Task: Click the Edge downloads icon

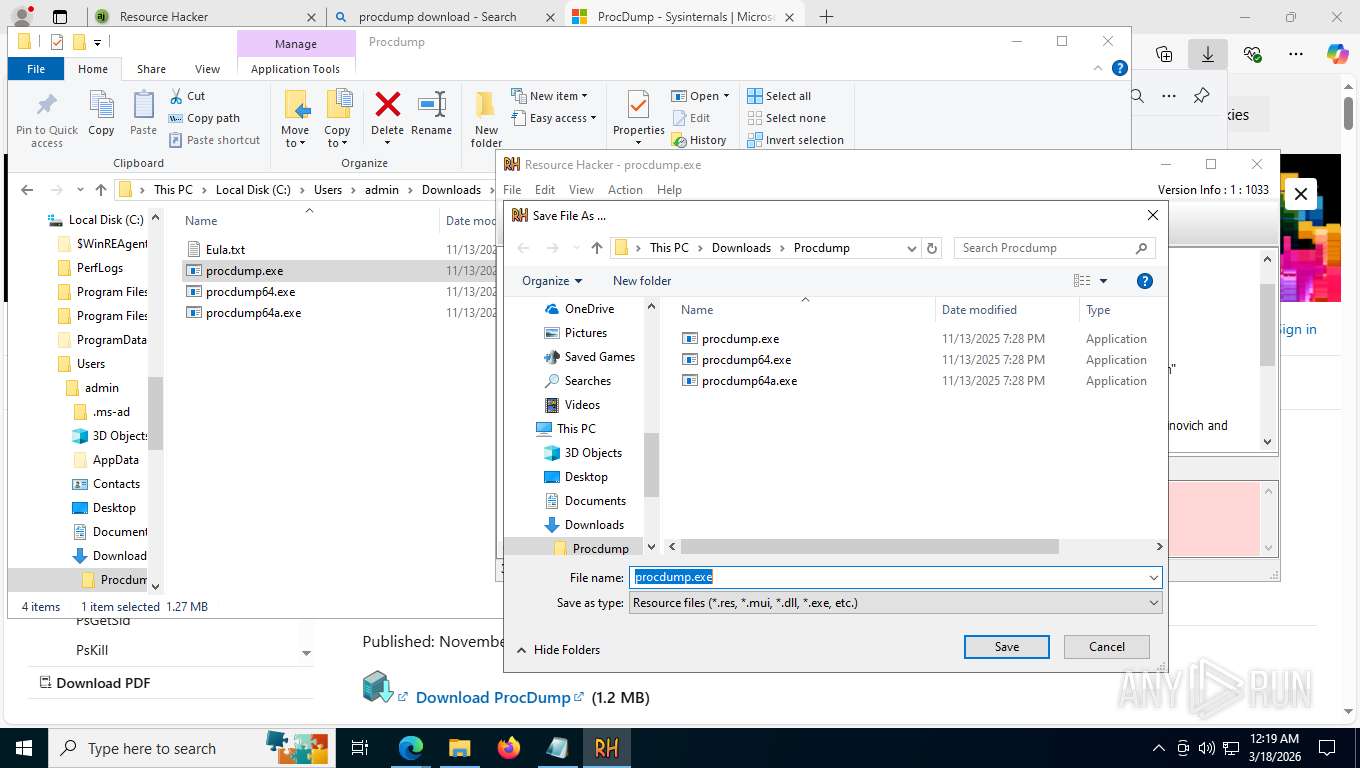Action: (1207, 54)
